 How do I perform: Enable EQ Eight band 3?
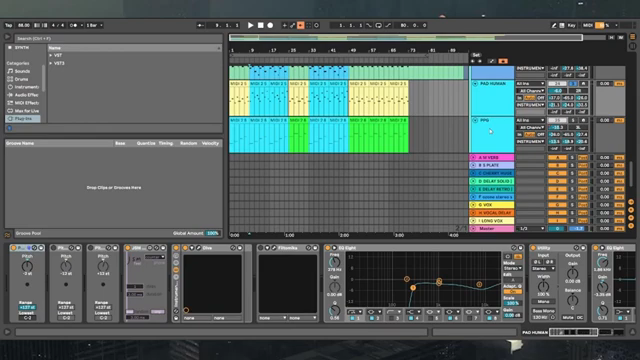click(x=391, y=318)
